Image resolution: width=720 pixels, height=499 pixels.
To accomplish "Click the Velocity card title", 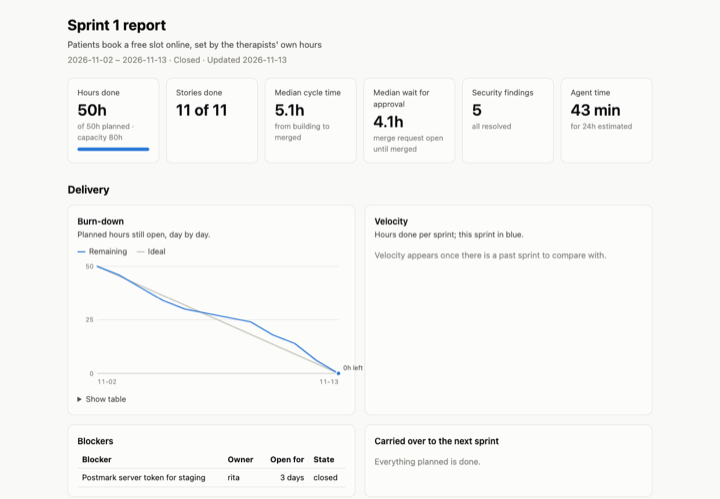I will (391, 221).
